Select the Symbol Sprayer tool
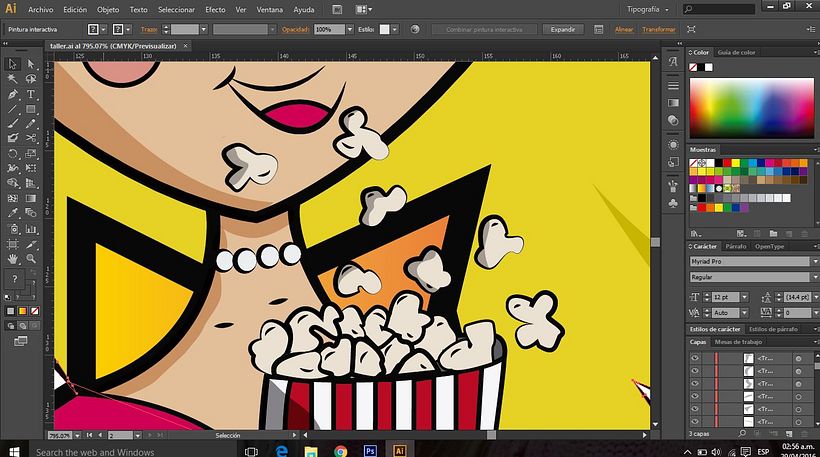 pyautogui.click(x=13, y=229)
